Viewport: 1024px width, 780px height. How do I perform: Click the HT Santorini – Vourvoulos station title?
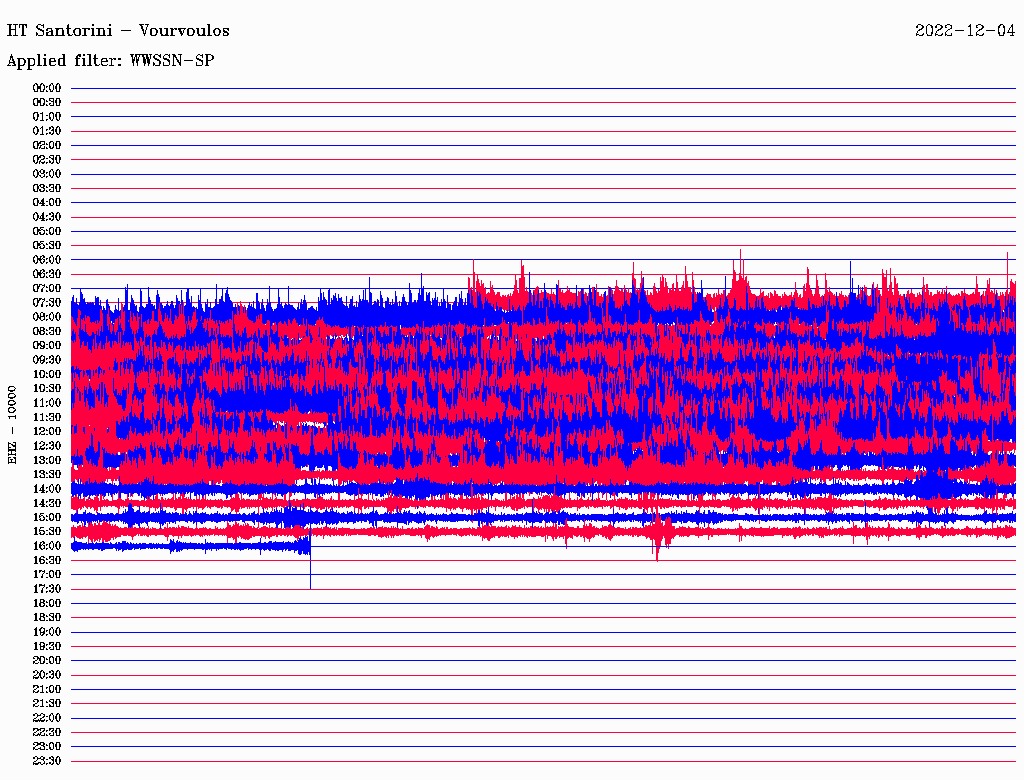(x=118, y=31)
